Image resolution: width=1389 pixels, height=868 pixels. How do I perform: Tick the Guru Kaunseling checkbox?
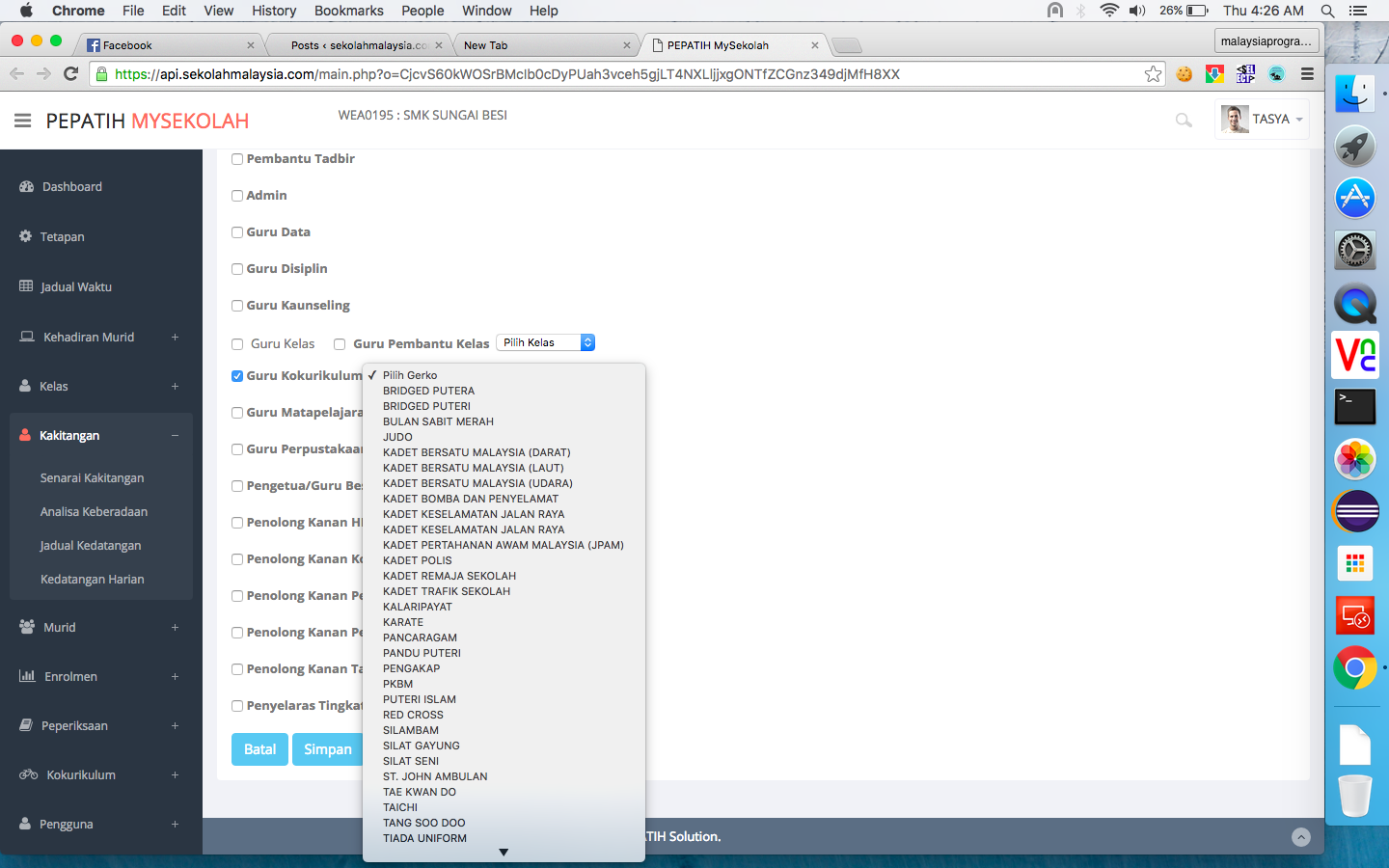tap(237, 306)
